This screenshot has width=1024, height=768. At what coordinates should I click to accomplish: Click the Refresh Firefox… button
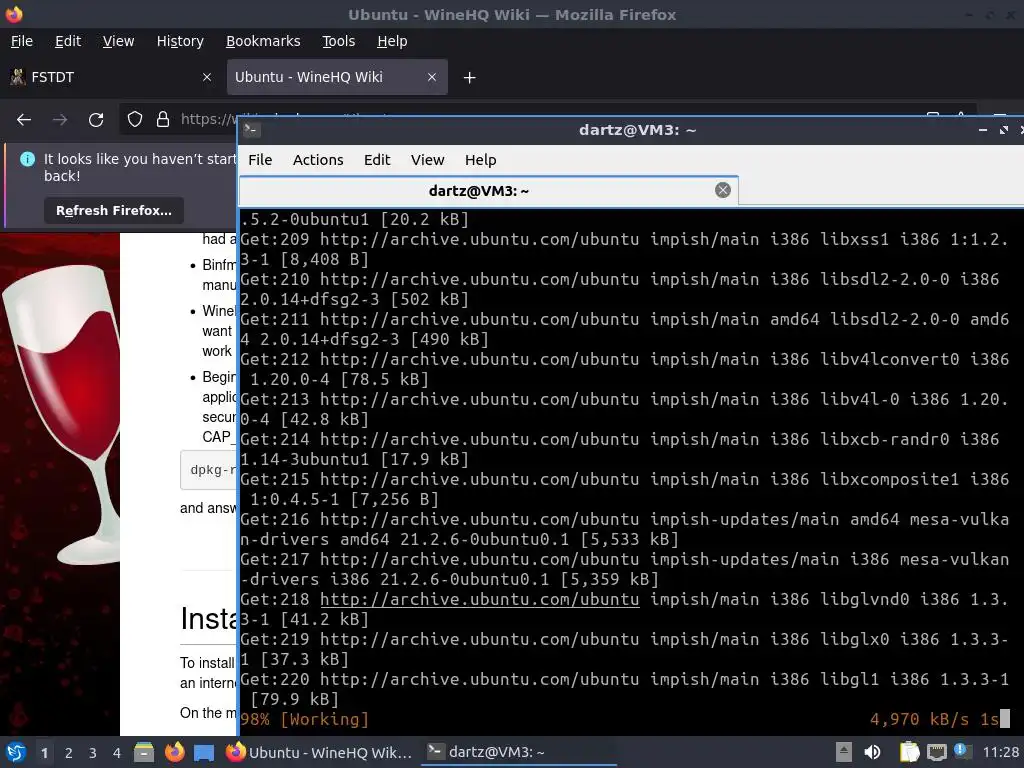pyautogui.click(x=114, y=210)
